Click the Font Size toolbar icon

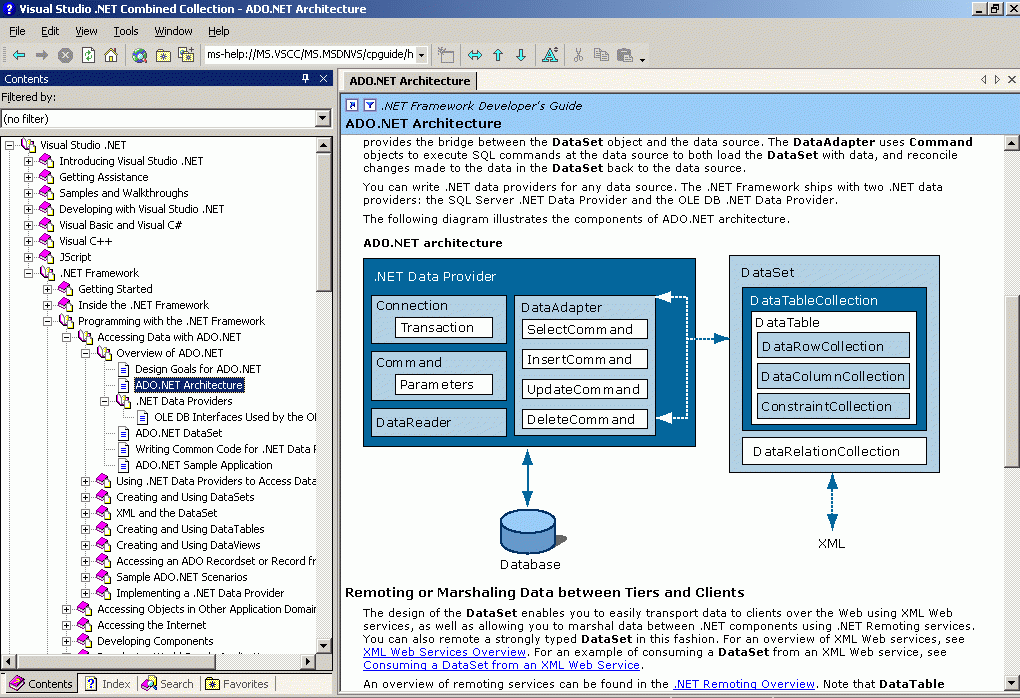pyautogui.click(x=550, y=55)
